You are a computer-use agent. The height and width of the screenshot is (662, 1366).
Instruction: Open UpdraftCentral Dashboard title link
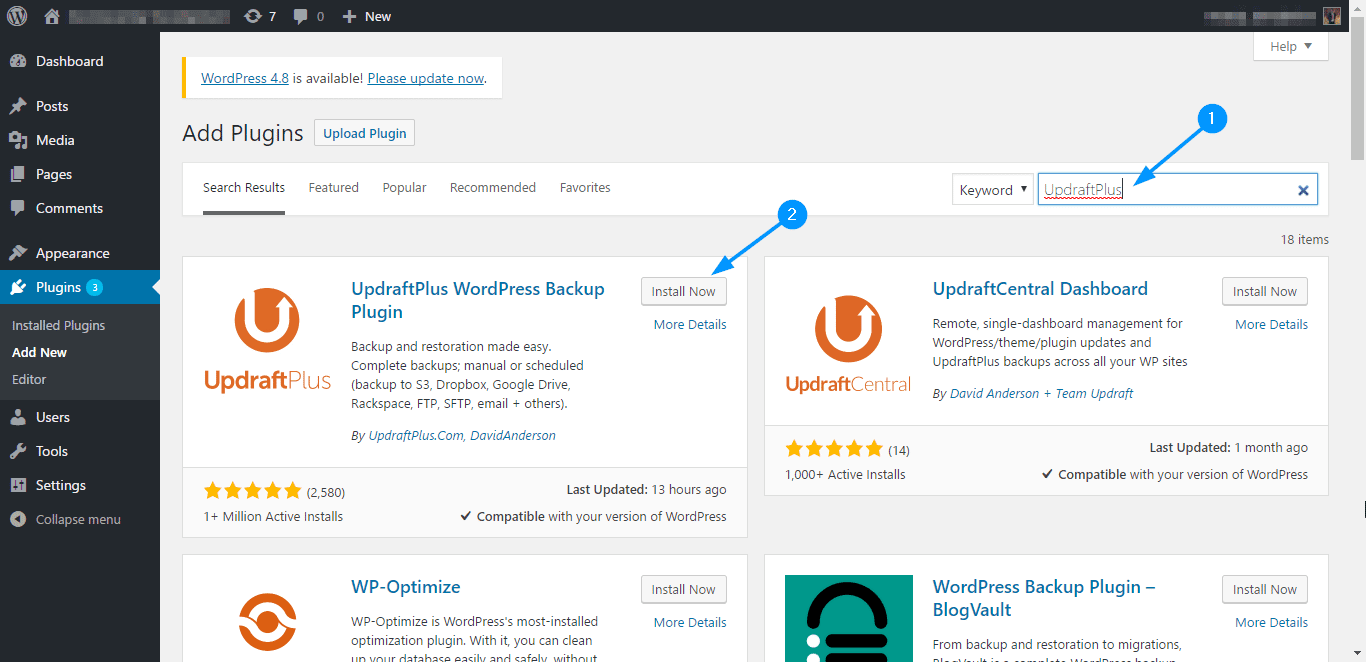1040,289
